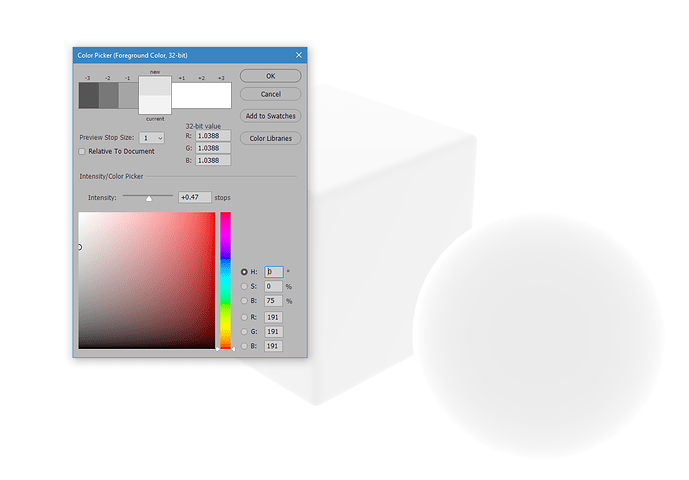Click the Cancel button
The image size is (689, 480).
(x=270, y=94)
